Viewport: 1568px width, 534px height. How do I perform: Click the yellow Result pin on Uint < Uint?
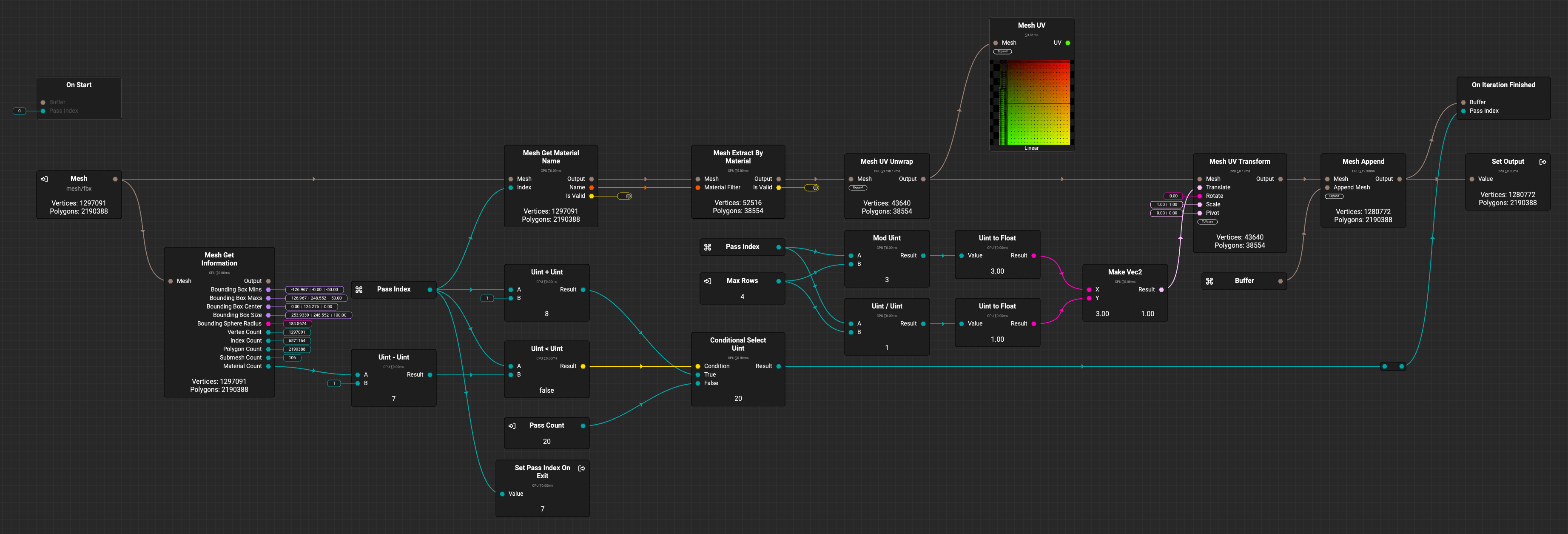(583, 366)
